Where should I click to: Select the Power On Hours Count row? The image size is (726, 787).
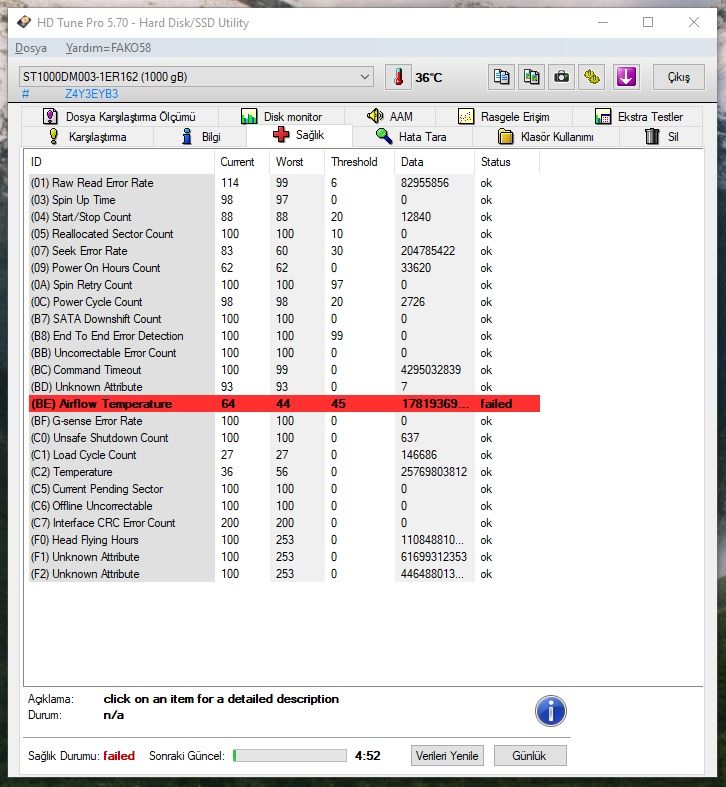(284, 268)
